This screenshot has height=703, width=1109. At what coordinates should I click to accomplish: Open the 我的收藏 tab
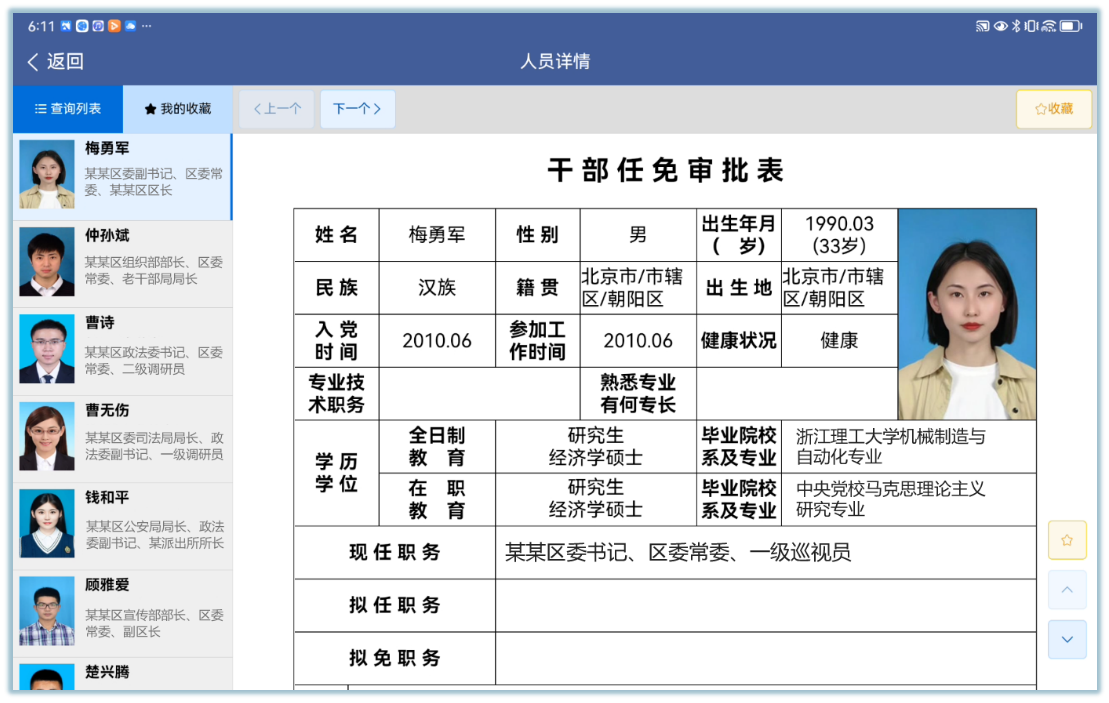click(178, 109)
